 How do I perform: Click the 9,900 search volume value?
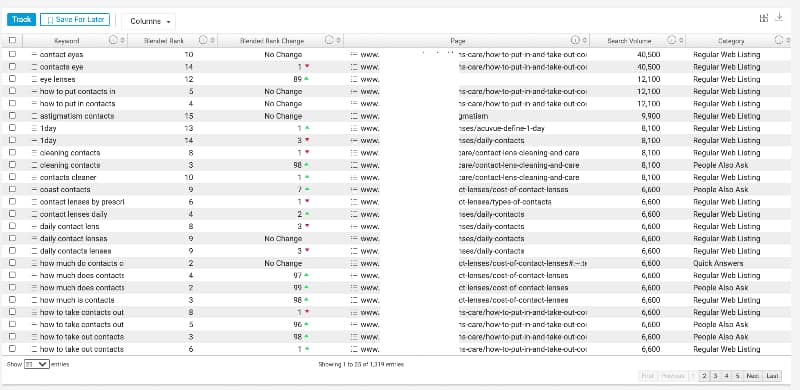(x=651, y=116)
